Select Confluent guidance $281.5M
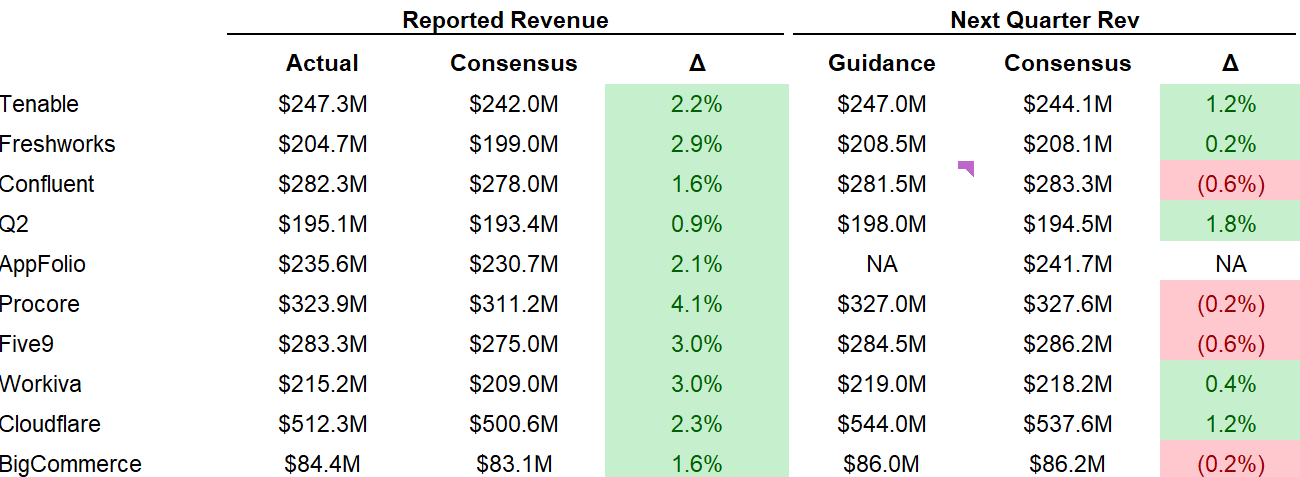The image size is (1300, 477). (882, 184)
